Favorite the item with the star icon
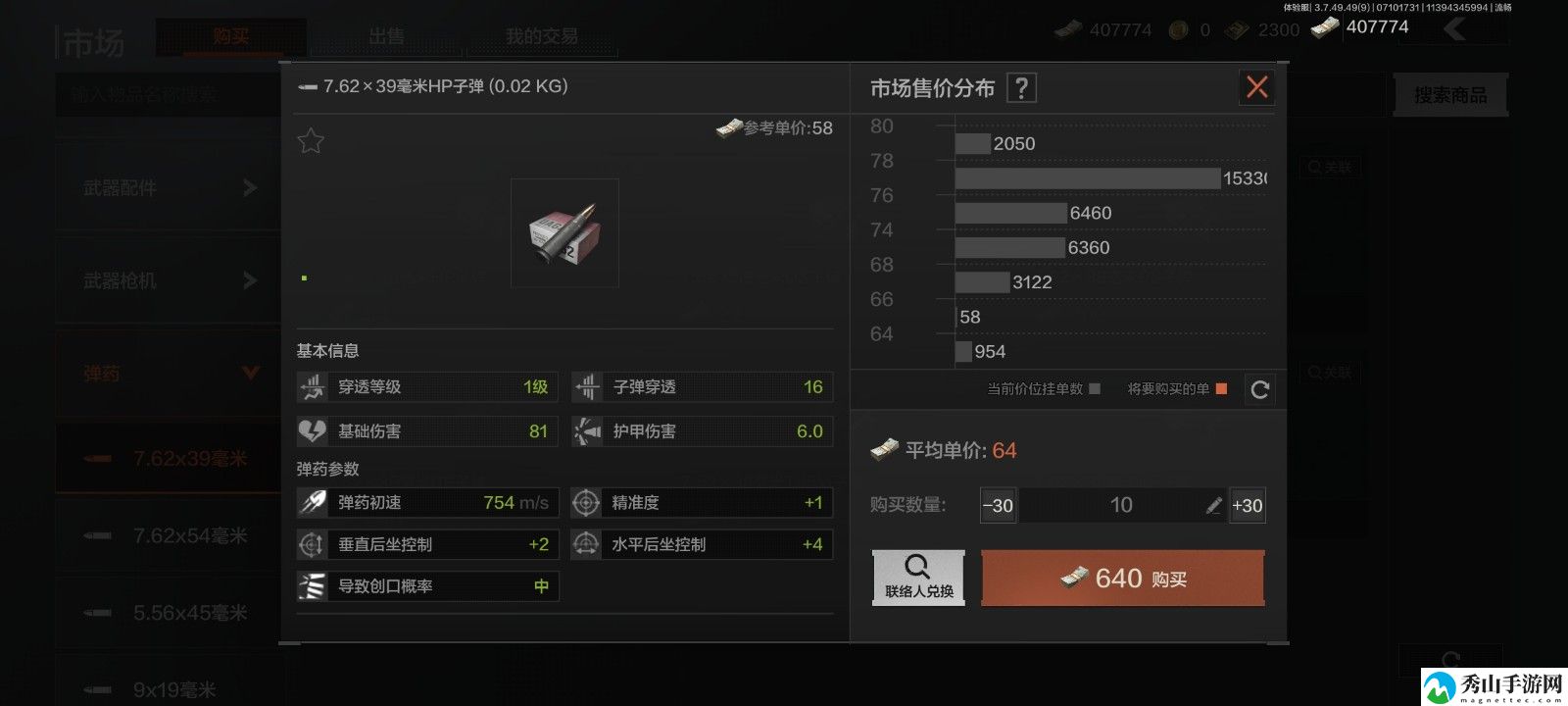 (311, 141)
